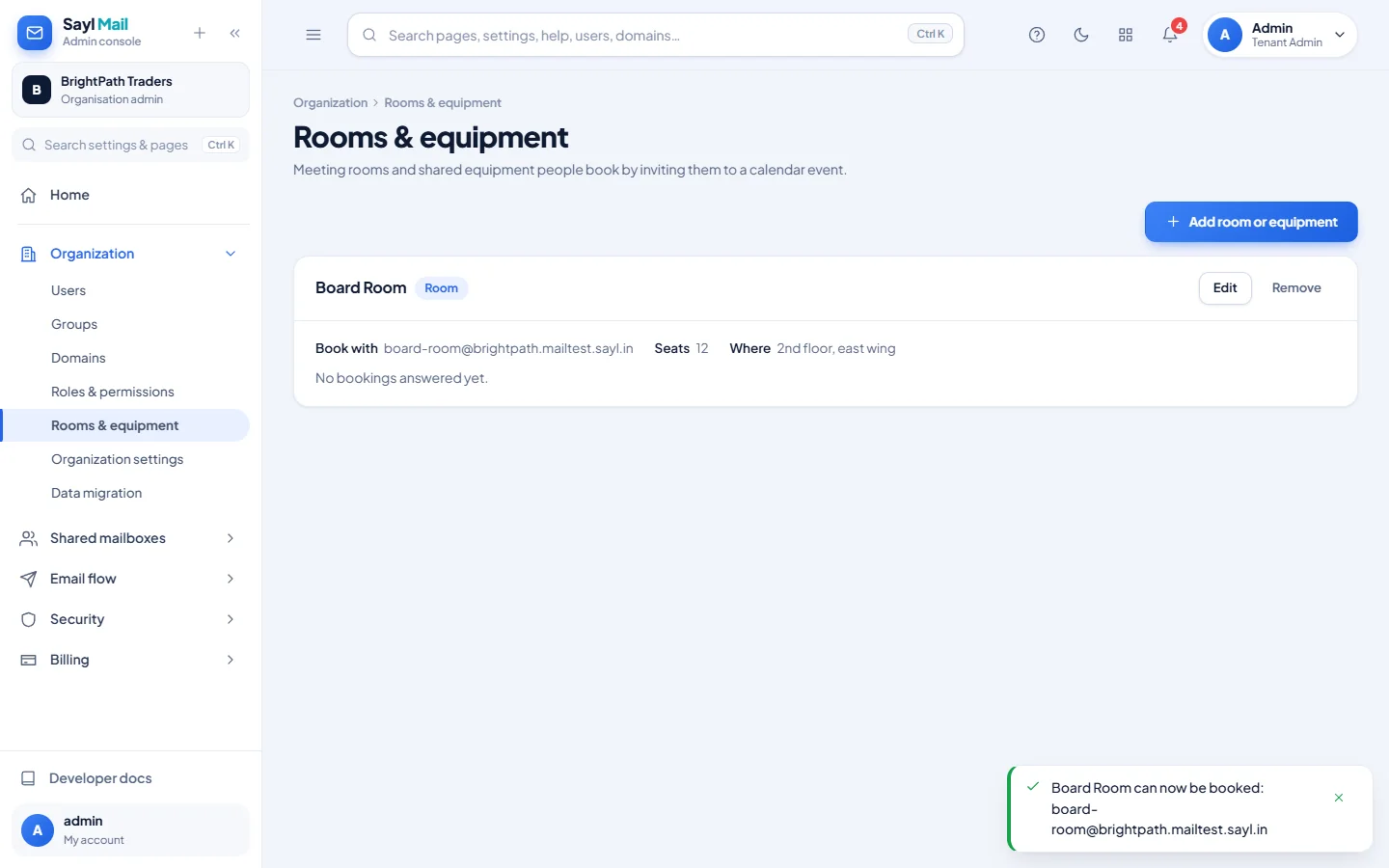Dismiss the Board Room booked notification
Image resolution: width=1389 pixels, height=868 pixels.
[x=1339, y=798]
